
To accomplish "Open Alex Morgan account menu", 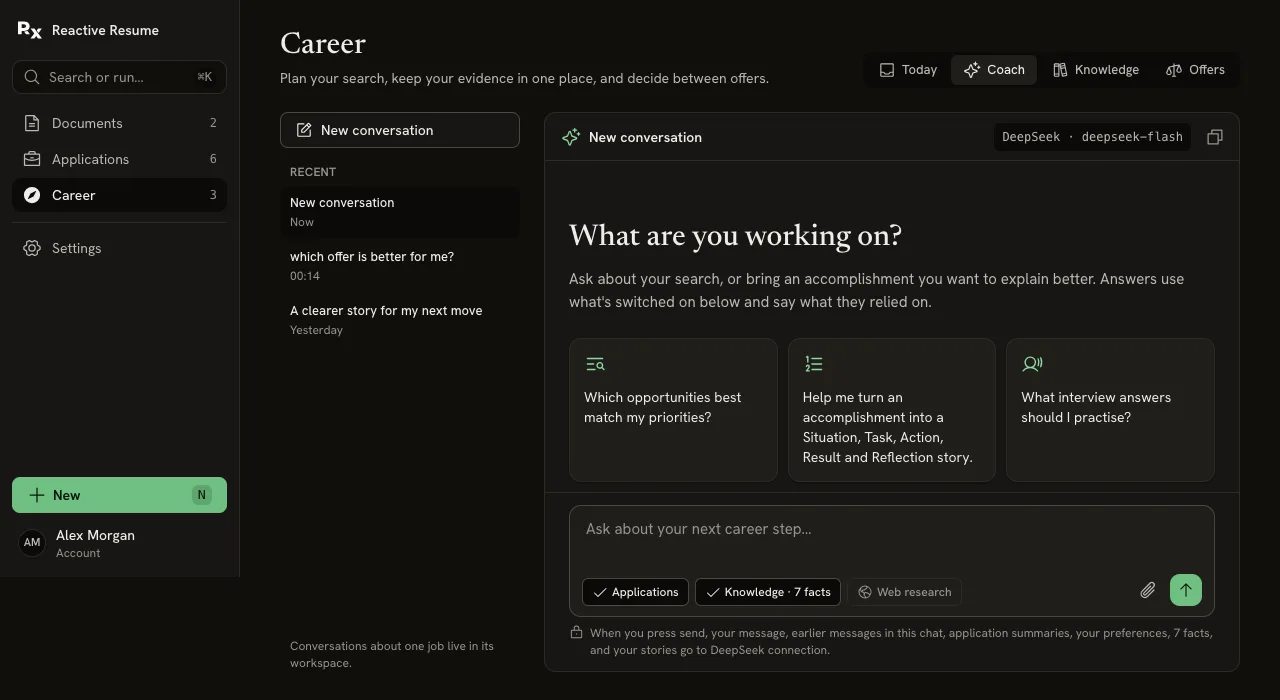I will point(119,543).
